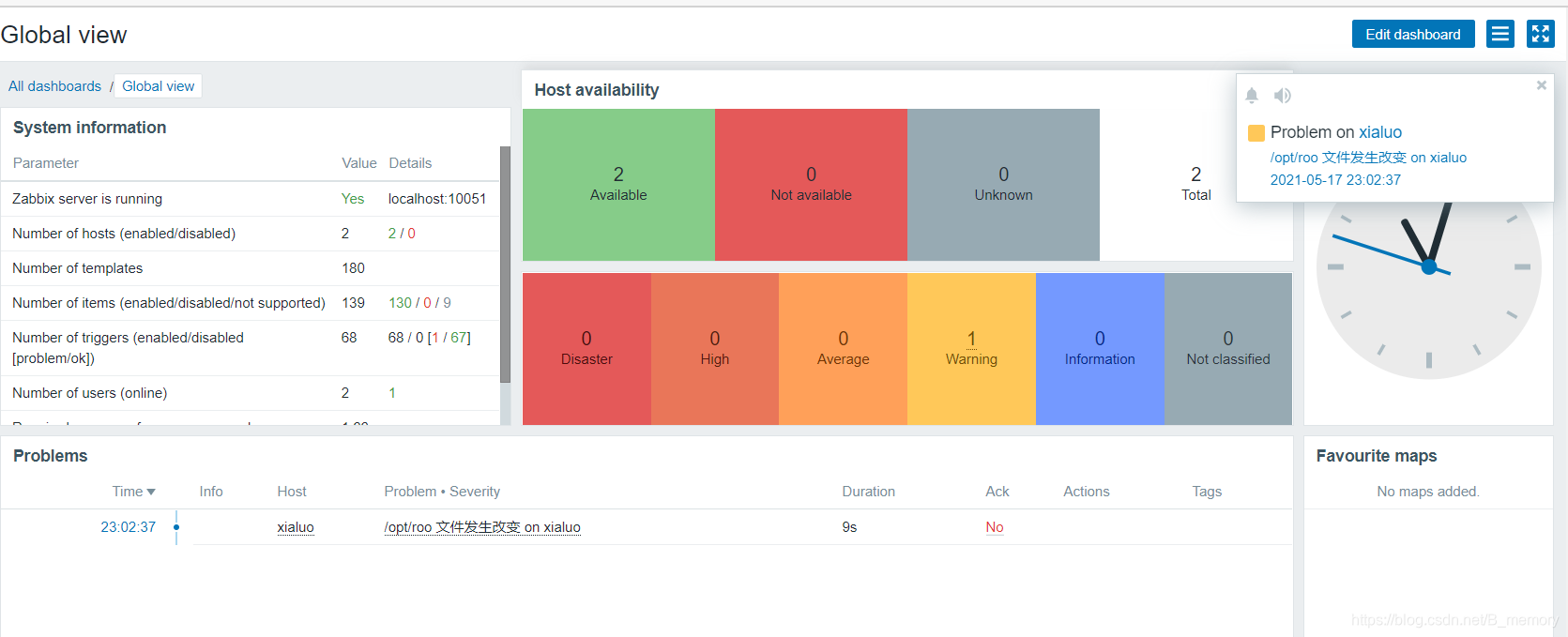1568x637 pixels.
Task: Click the Total hosts count tile
Action: (1195, 185)
